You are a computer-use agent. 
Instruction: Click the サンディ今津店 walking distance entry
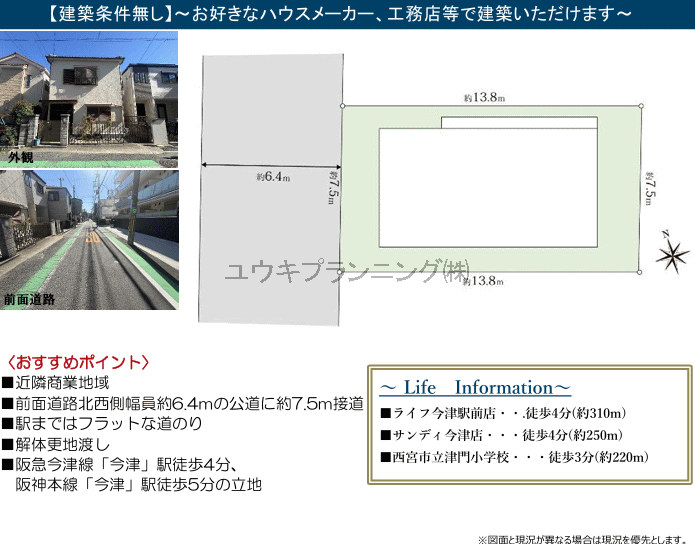(502, 435)
